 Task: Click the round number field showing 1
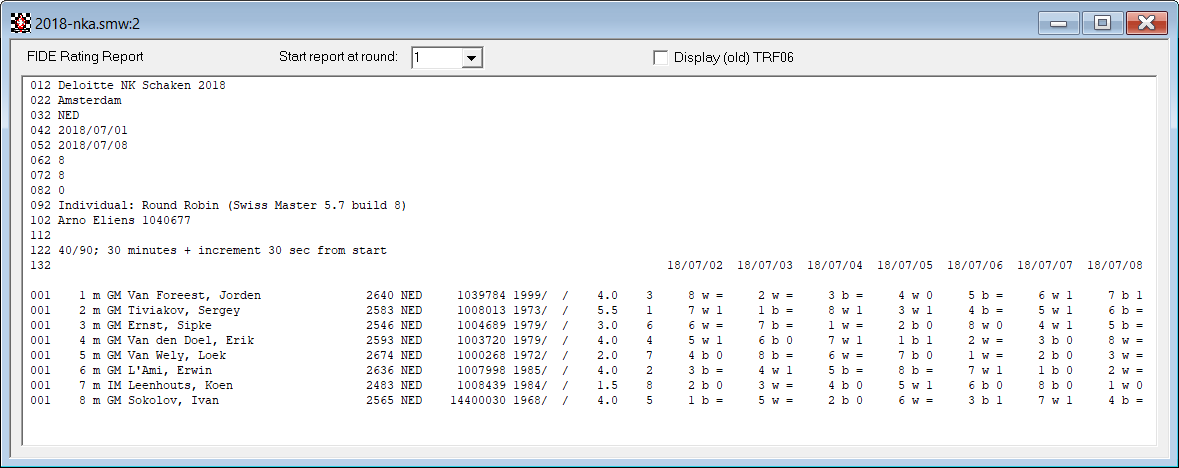[436, 58]
